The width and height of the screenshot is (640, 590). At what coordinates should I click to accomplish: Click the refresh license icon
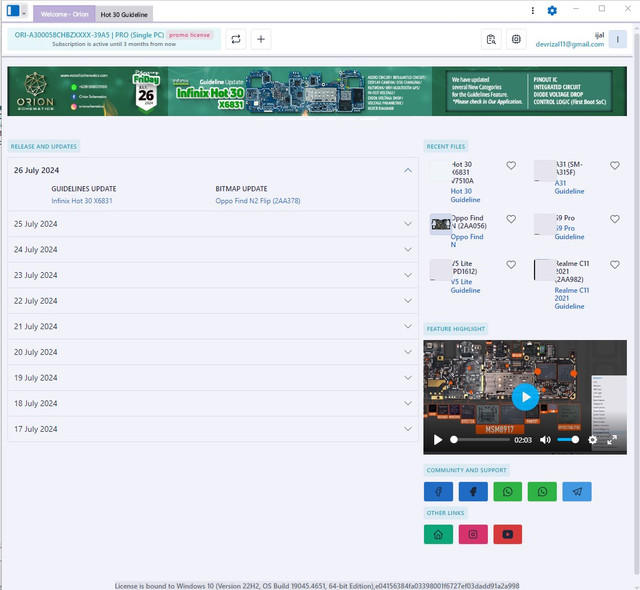click(x=236, y=39)
